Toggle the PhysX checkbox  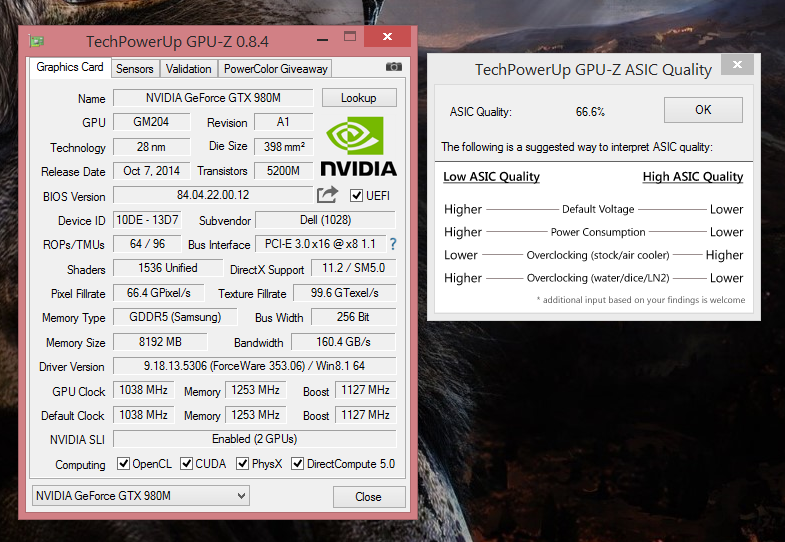pyautogui.click(x=242, y=463)
